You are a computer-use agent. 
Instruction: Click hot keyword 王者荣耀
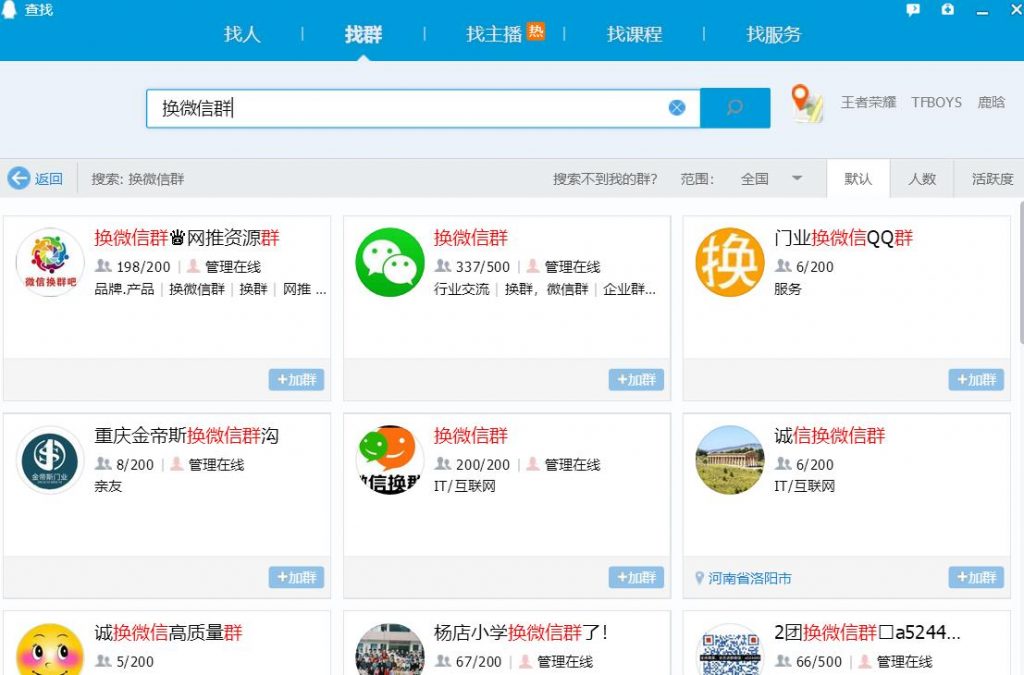tap(868, 102)
